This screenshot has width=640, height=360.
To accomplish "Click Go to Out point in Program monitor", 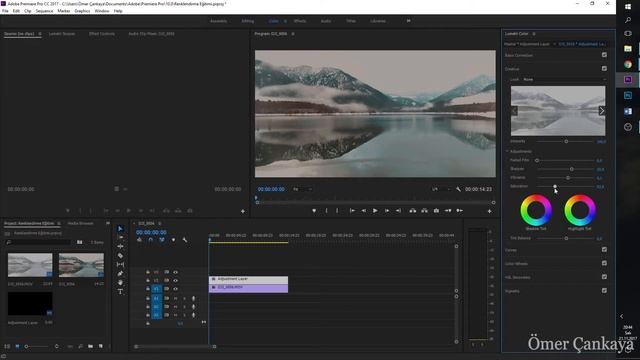I will (x=398, y=211).
